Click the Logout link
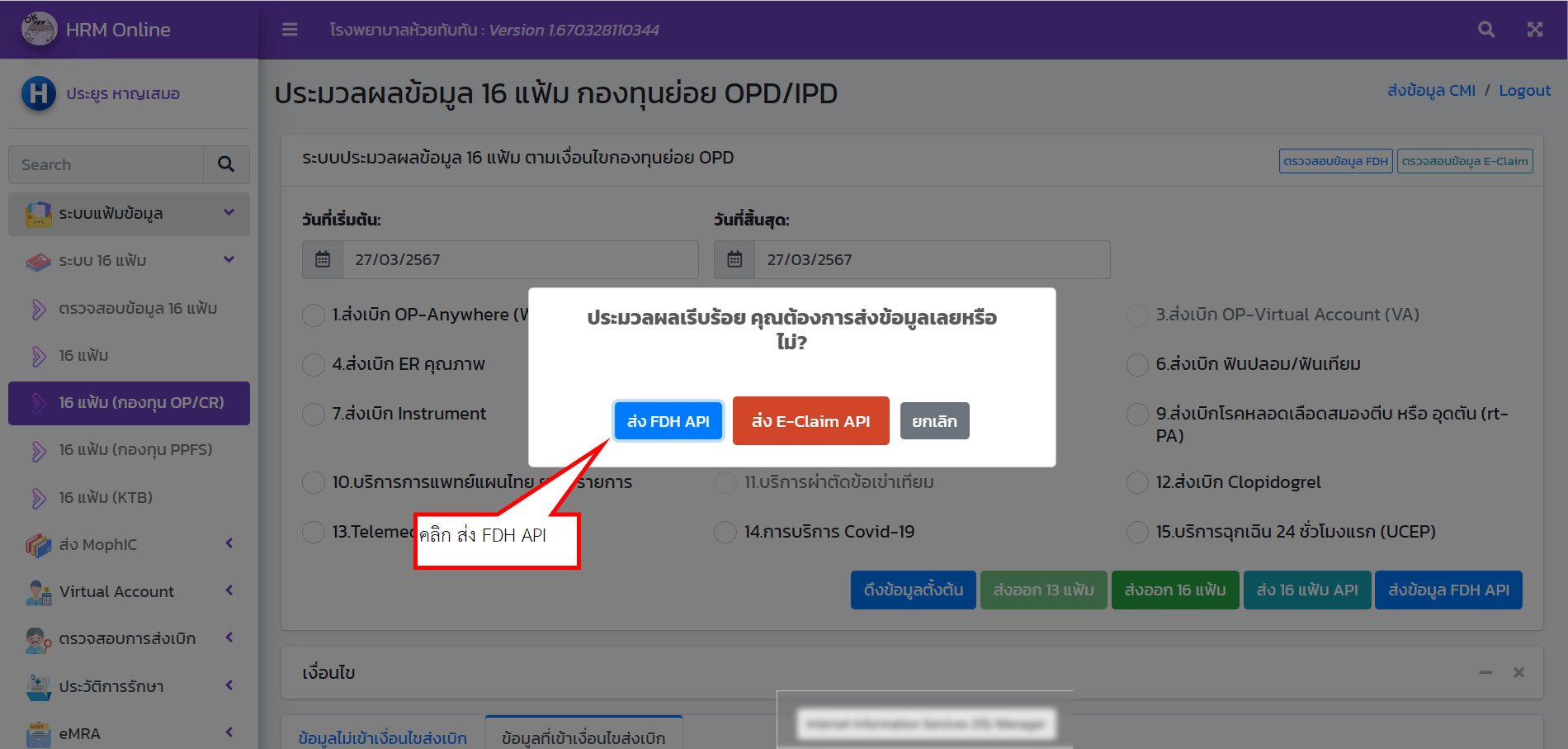Viewport: 1568px width, 749px height. tap(1524, 90)
